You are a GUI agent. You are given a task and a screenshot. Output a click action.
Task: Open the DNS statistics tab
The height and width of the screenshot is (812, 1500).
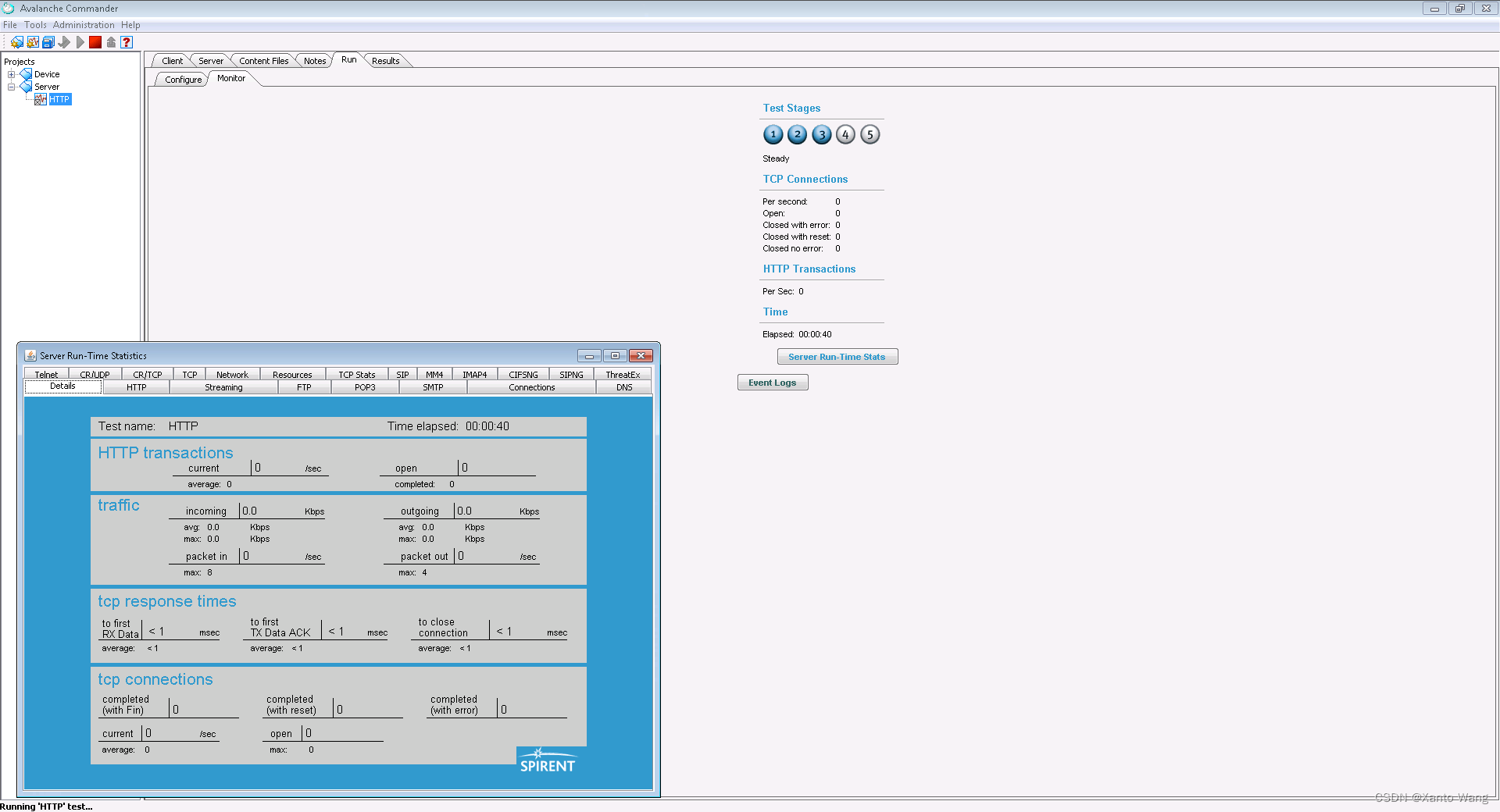[x=624, y=387]
